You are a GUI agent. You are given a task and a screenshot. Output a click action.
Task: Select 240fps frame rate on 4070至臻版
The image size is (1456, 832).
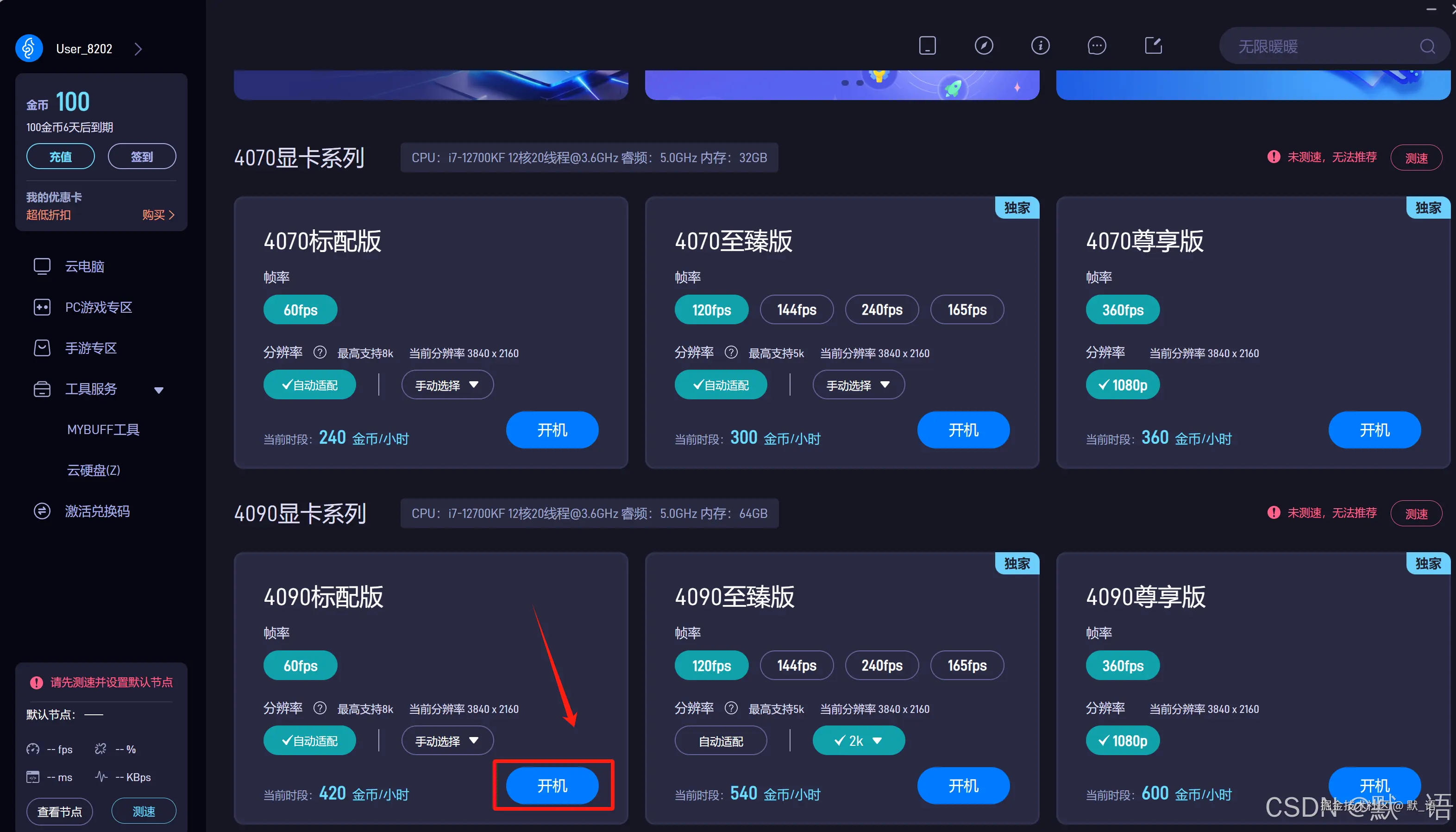tap(881, 309)
